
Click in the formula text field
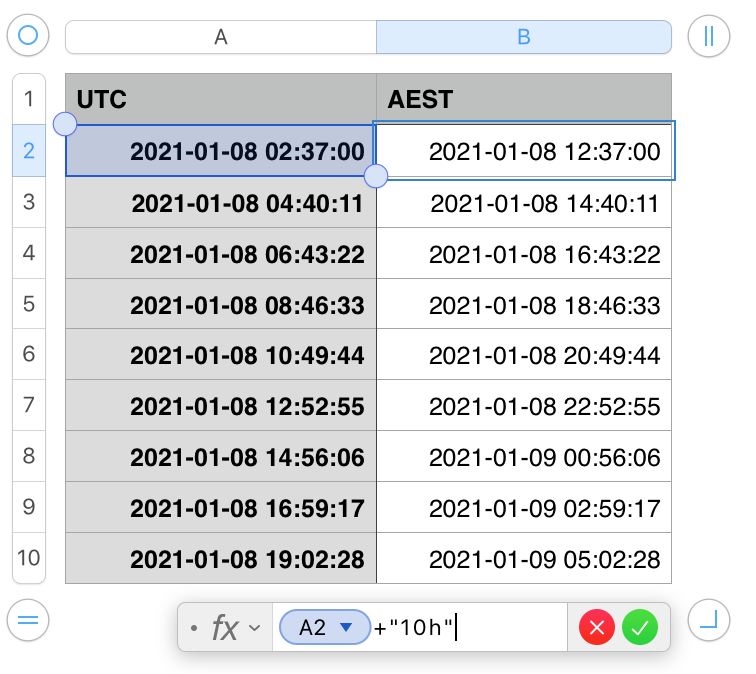point(510,628)
